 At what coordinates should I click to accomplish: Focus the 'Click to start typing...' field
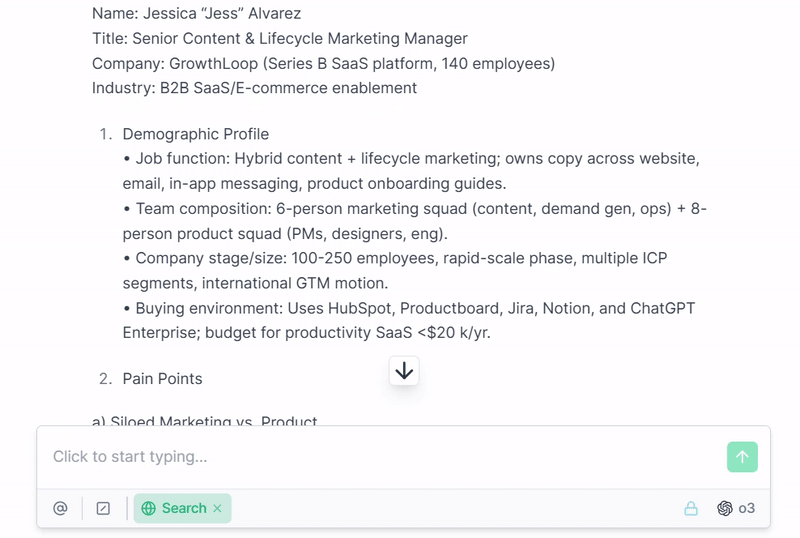pyautogui.click(x=383, y=457)
